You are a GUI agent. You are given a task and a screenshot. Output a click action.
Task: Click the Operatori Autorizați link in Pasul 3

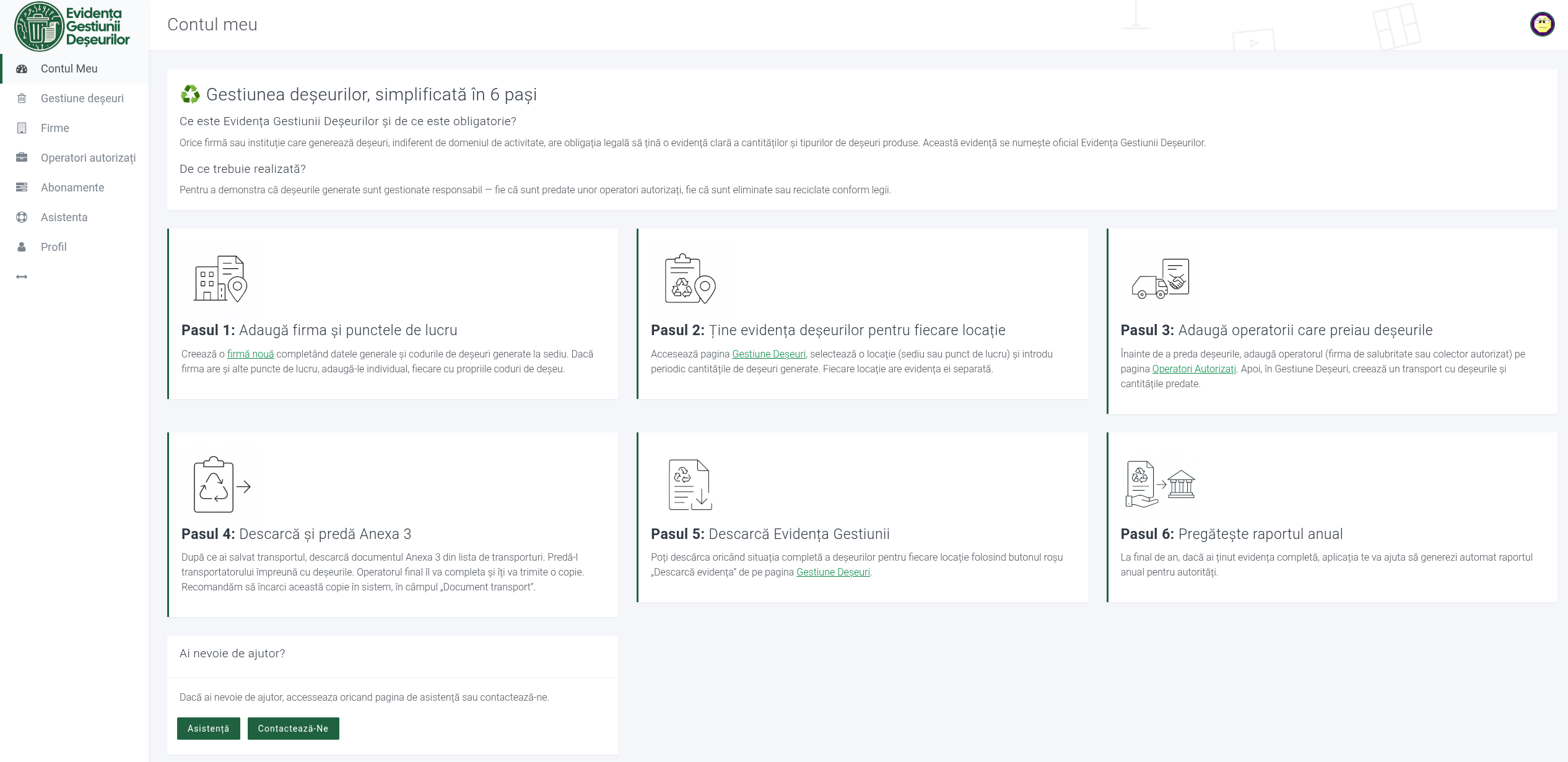(x=1193, y=369)
